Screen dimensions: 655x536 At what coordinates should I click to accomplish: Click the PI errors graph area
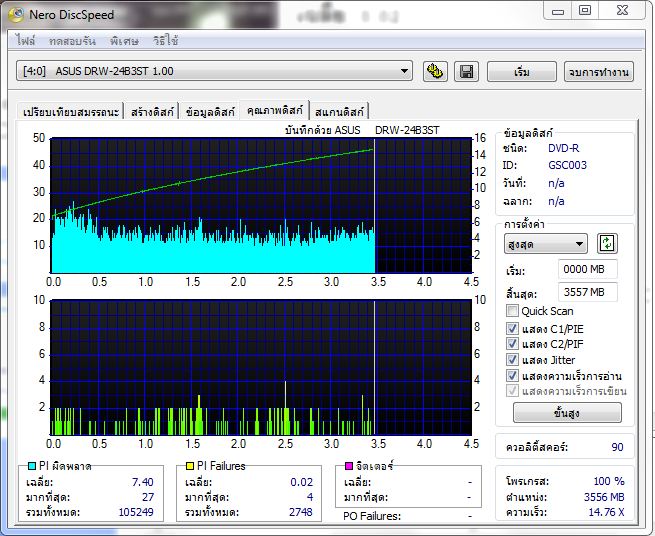coord(261,206)
